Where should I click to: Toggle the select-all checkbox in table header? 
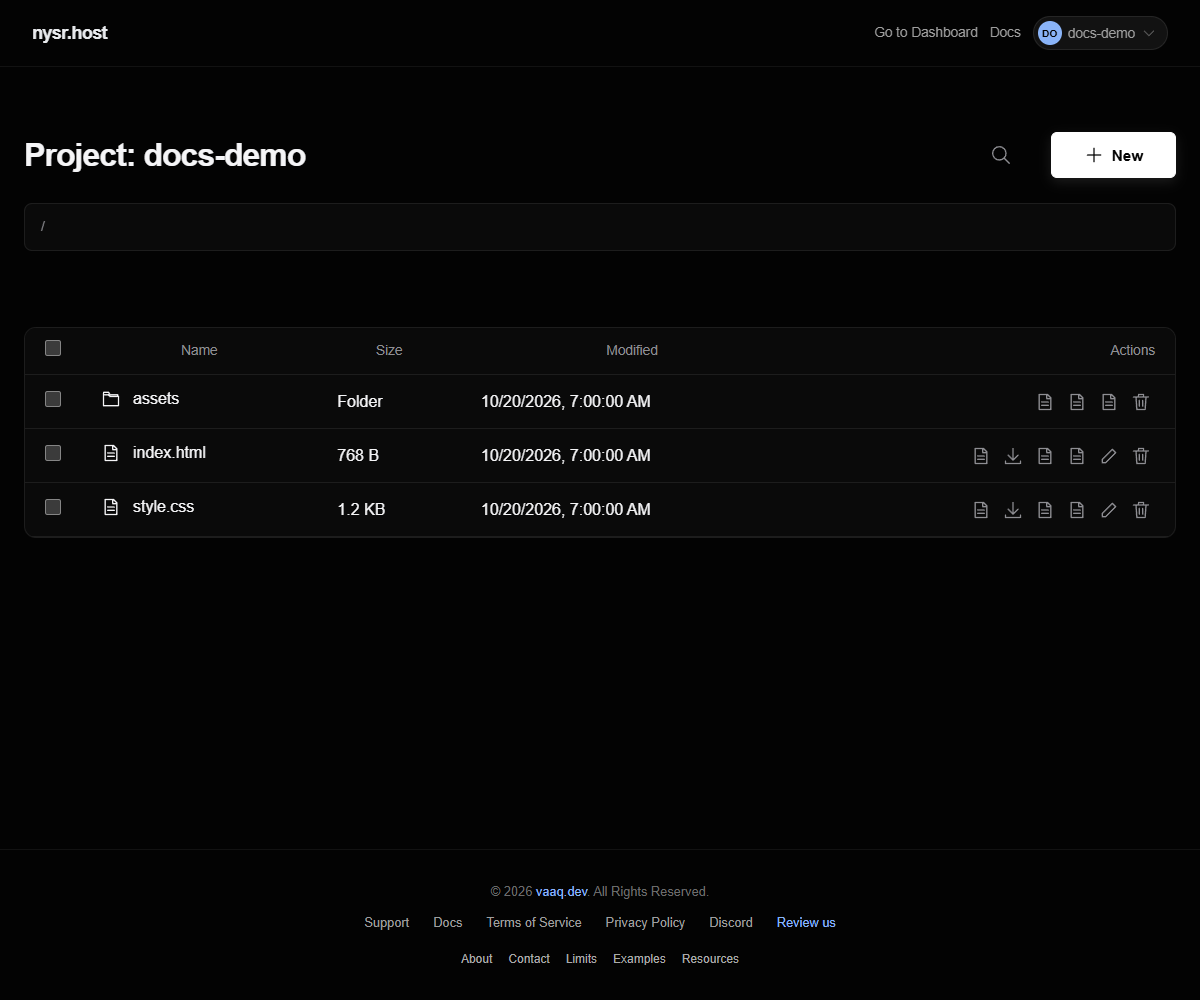tap(53, 348)
